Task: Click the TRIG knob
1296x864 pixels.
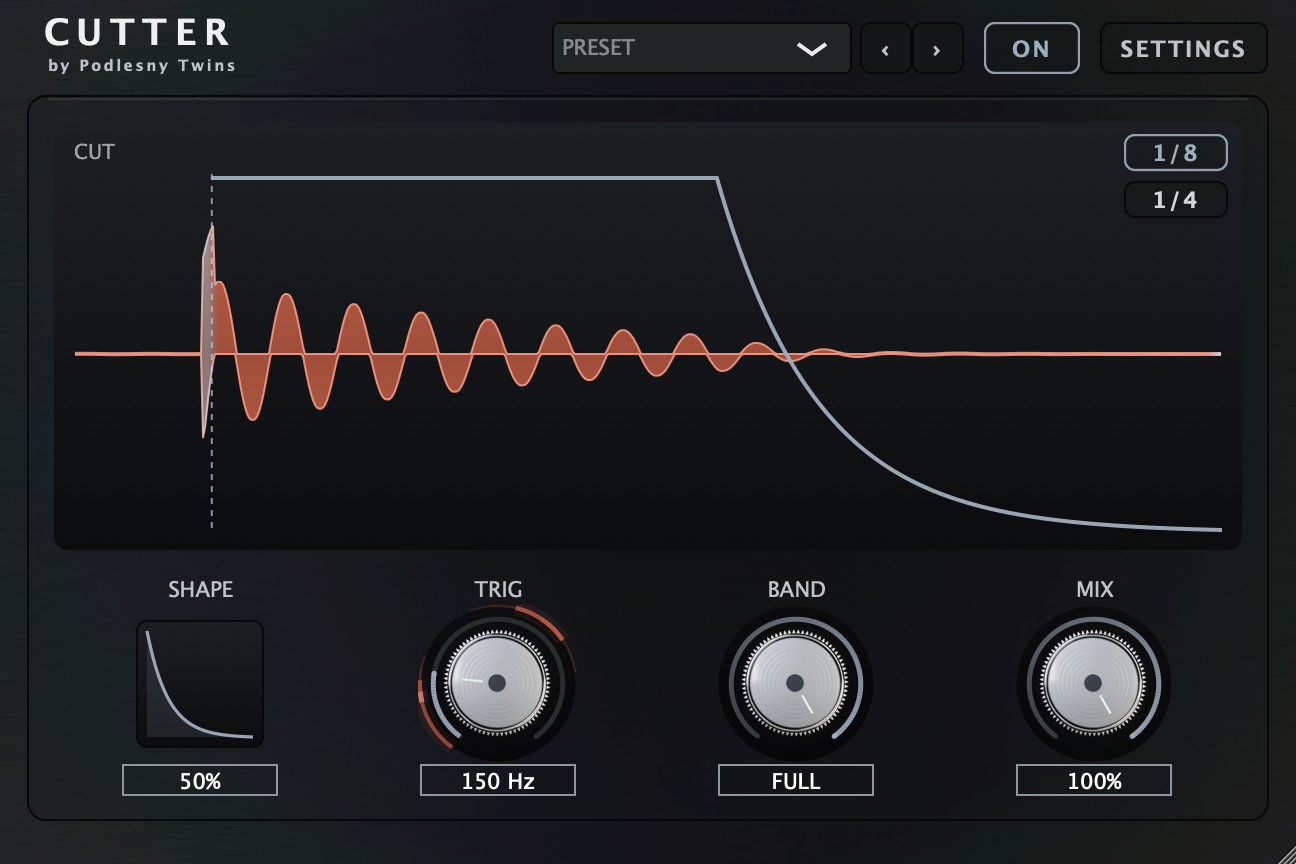Action: click(497, 683)
